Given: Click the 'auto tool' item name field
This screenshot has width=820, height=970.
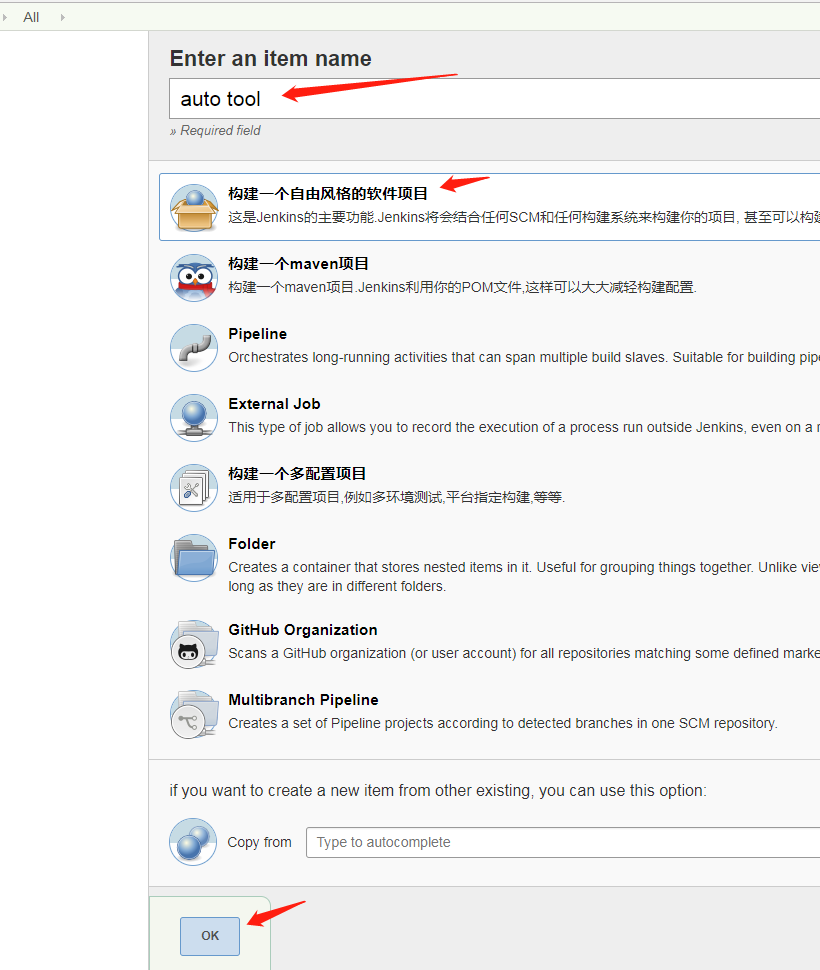Looking at the screenshot, I should point(494,98).
